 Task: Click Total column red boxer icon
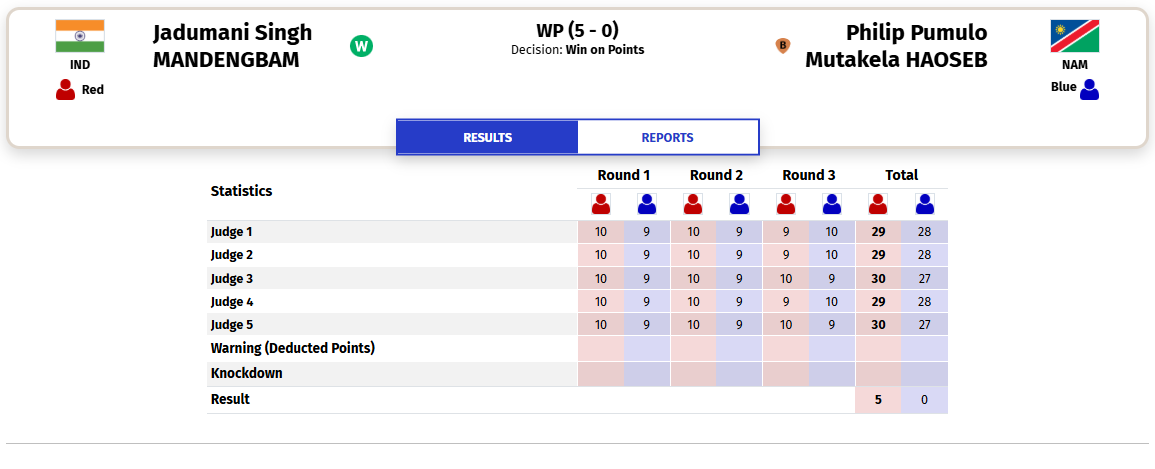coord(878,204)
